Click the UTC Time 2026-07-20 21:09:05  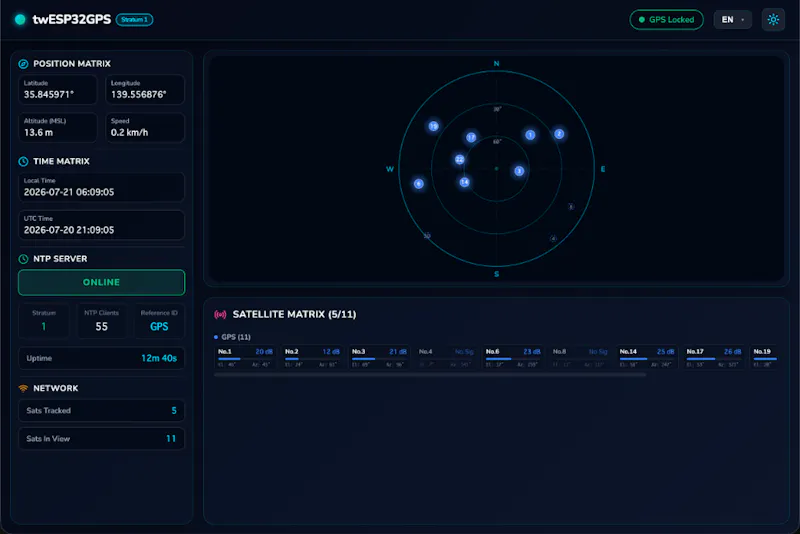[x=69, y=230]
